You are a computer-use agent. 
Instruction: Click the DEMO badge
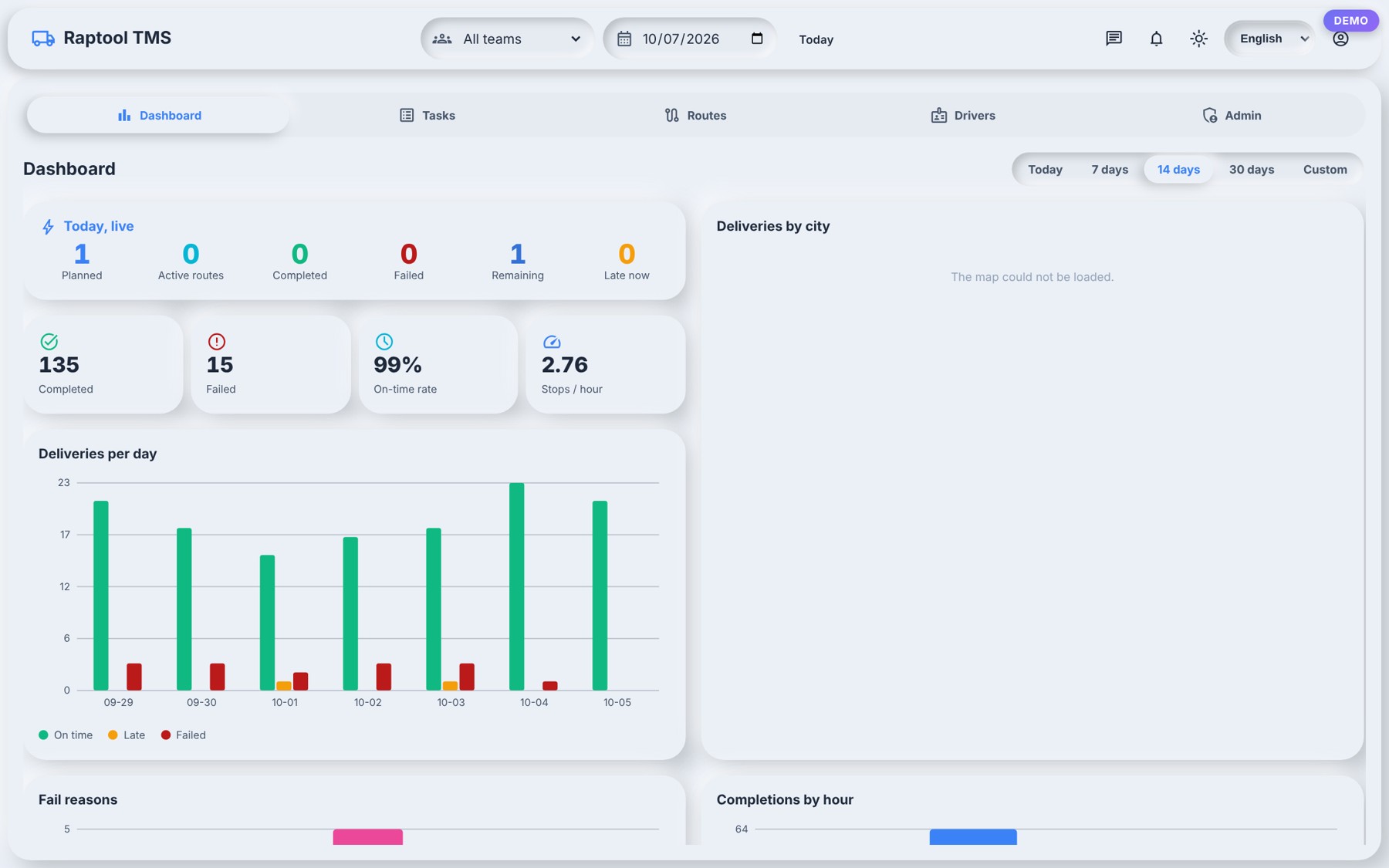1350,20
